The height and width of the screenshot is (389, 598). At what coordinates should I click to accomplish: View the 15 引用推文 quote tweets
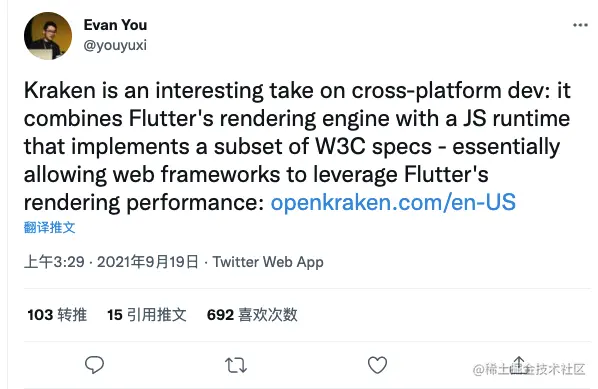147,315
